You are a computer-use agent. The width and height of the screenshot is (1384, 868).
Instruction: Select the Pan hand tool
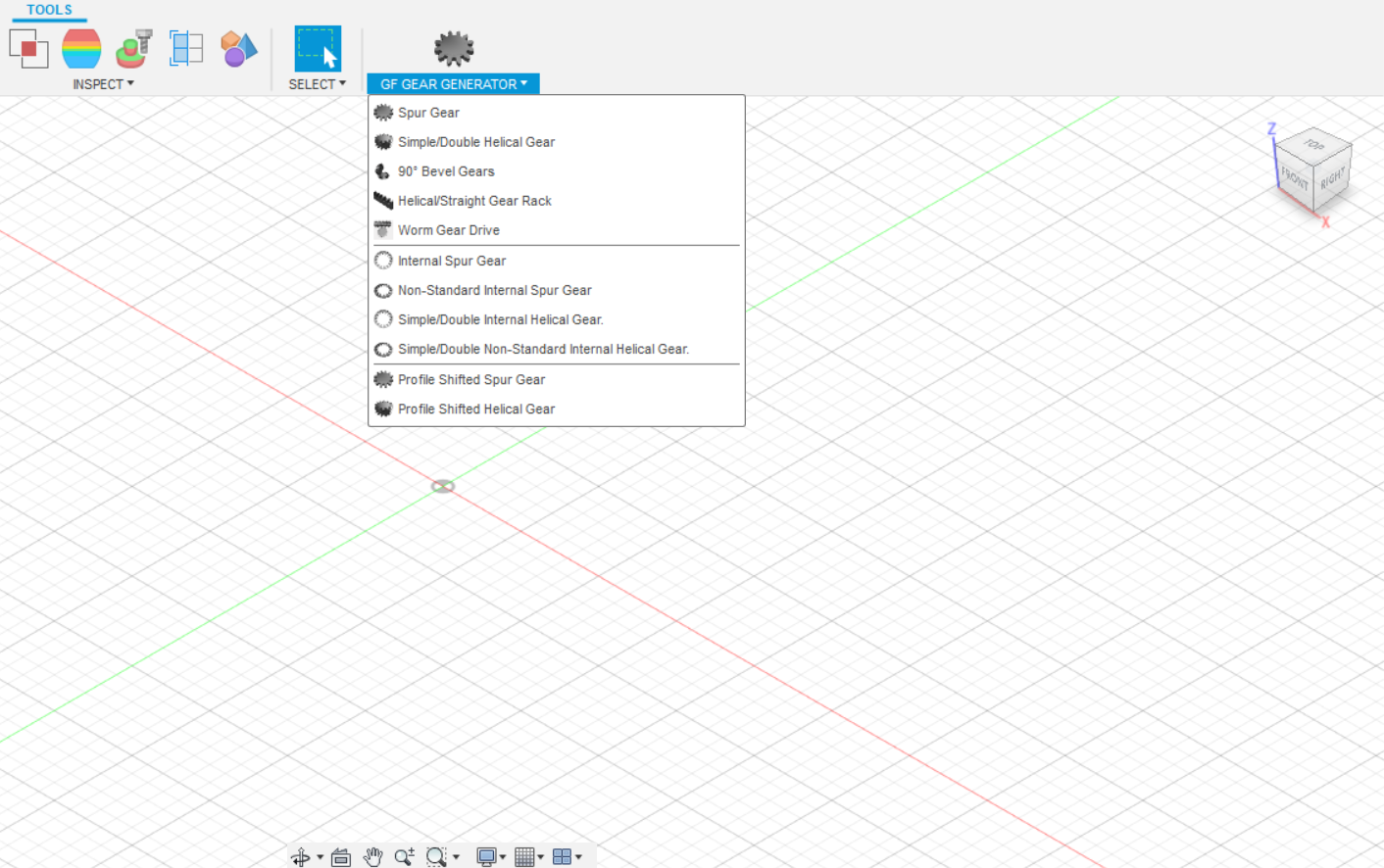(x=372, y=857)
